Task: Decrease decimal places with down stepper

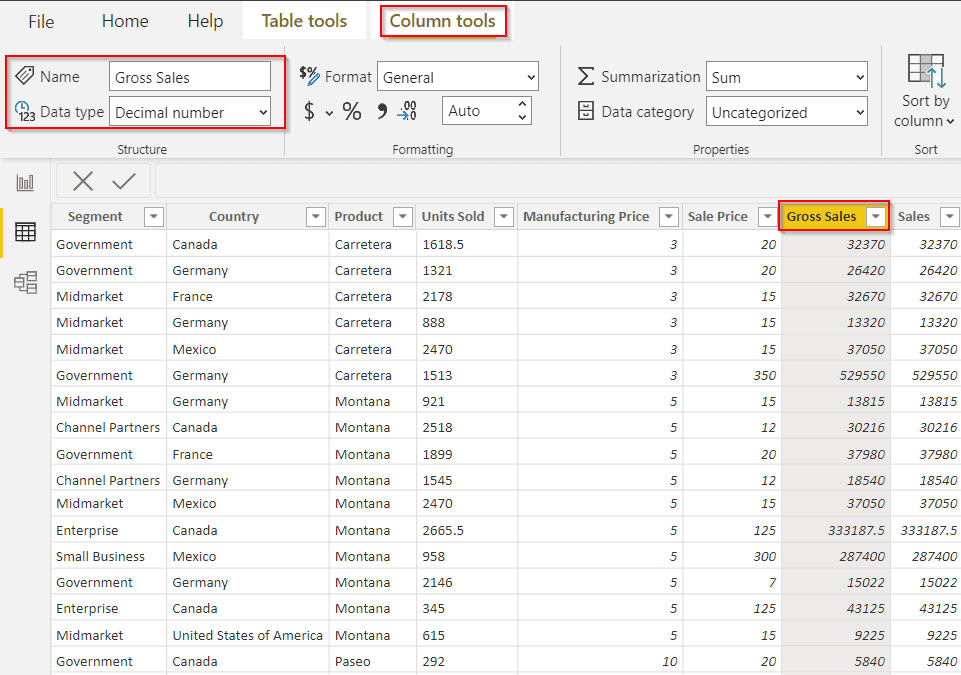Action: (522, 117)
